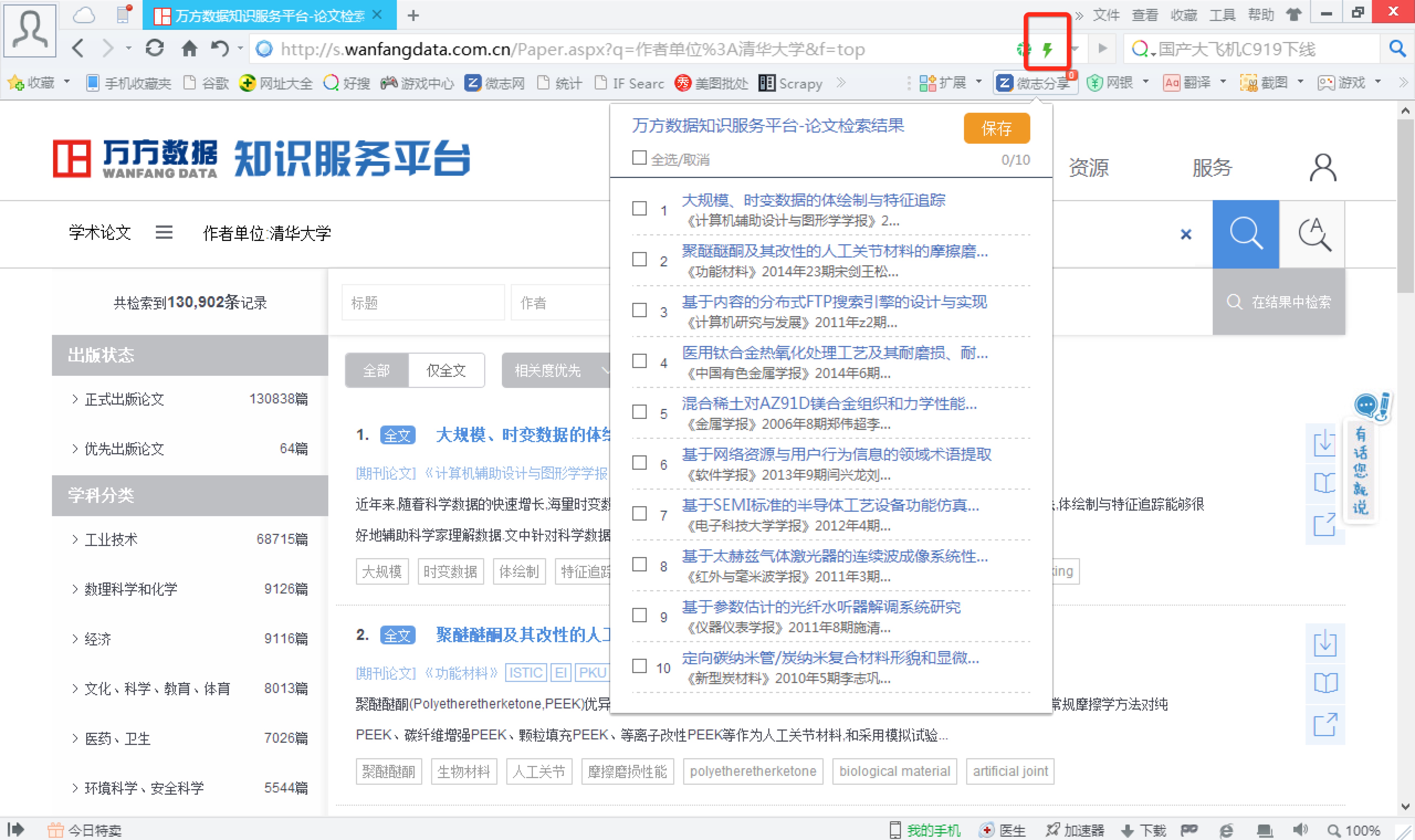Click the 下载 downloads status bar item
1415x840 pixels.
1143,830
